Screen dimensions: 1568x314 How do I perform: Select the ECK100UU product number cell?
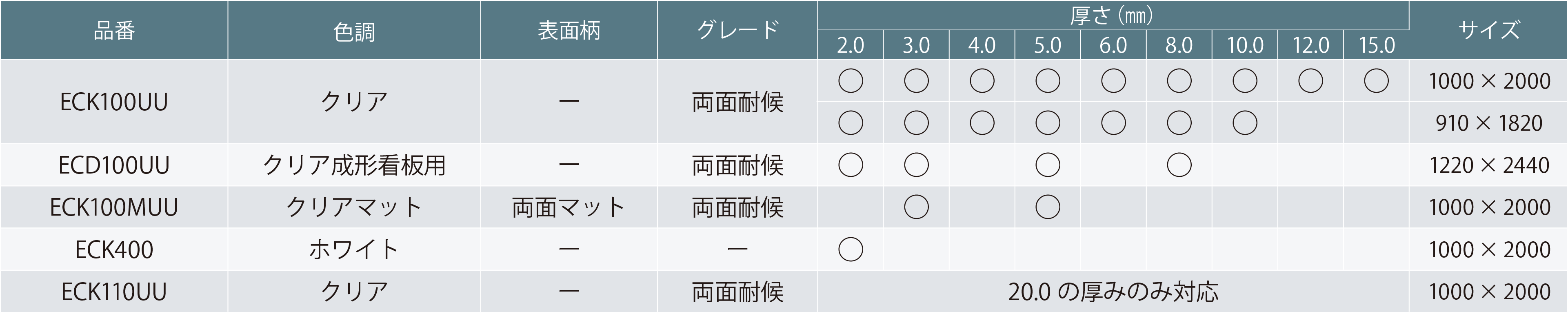114,102
